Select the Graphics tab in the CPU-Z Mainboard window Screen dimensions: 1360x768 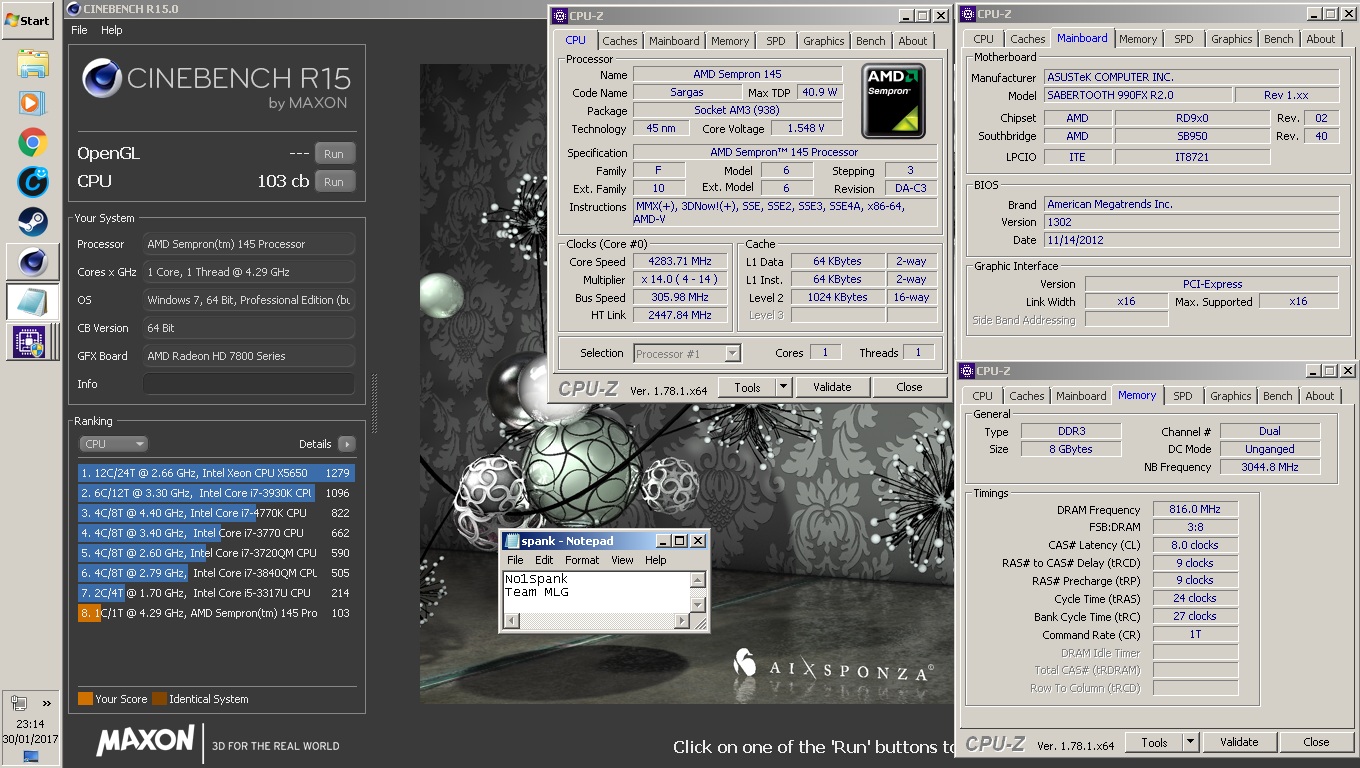pos(1232,39)
